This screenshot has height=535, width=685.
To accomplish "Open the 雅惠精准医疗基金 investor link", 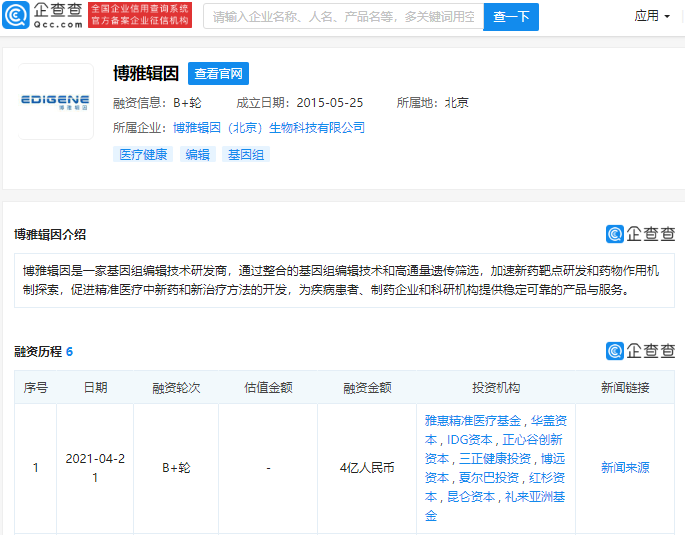I will point(473,421).
